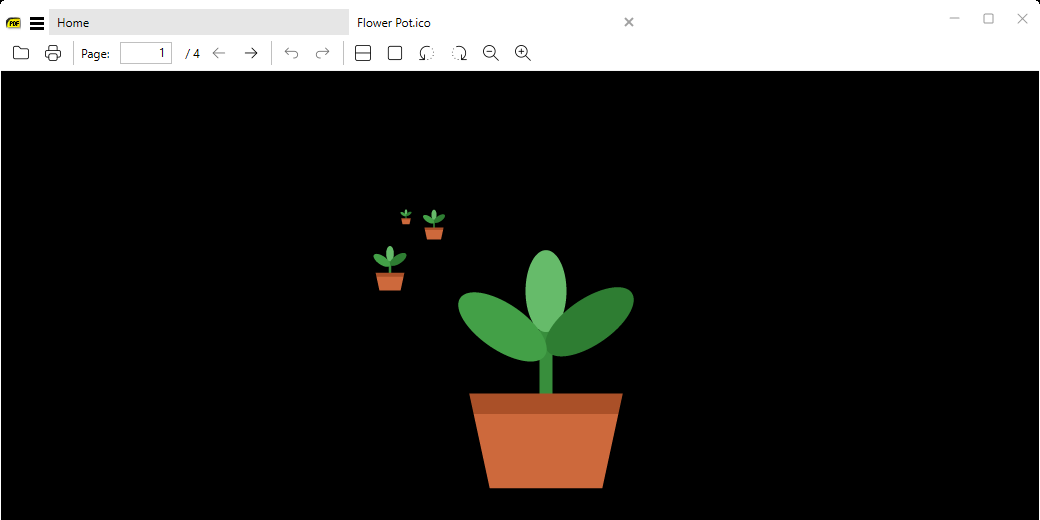The image size is (1040, 520).
Task: Zoom in with the plus magnifier
Action: click(523, 53)
